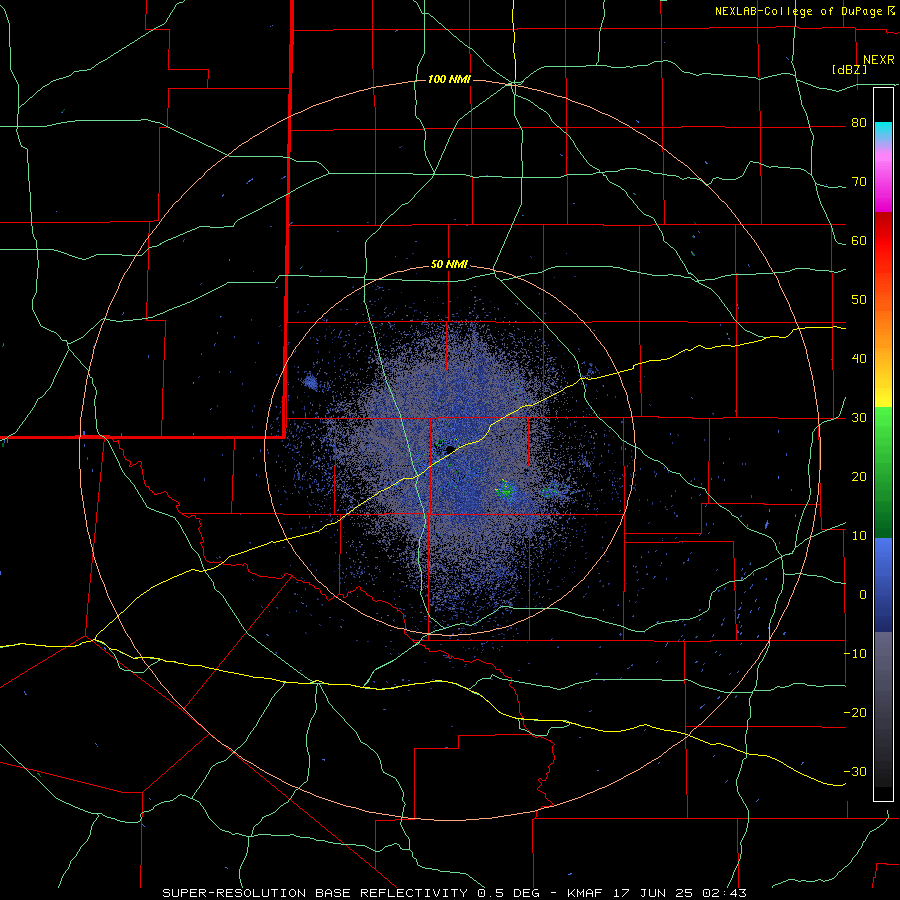
Task: Click the 60 dBZ scale value
Action: (x=859, y=240)
